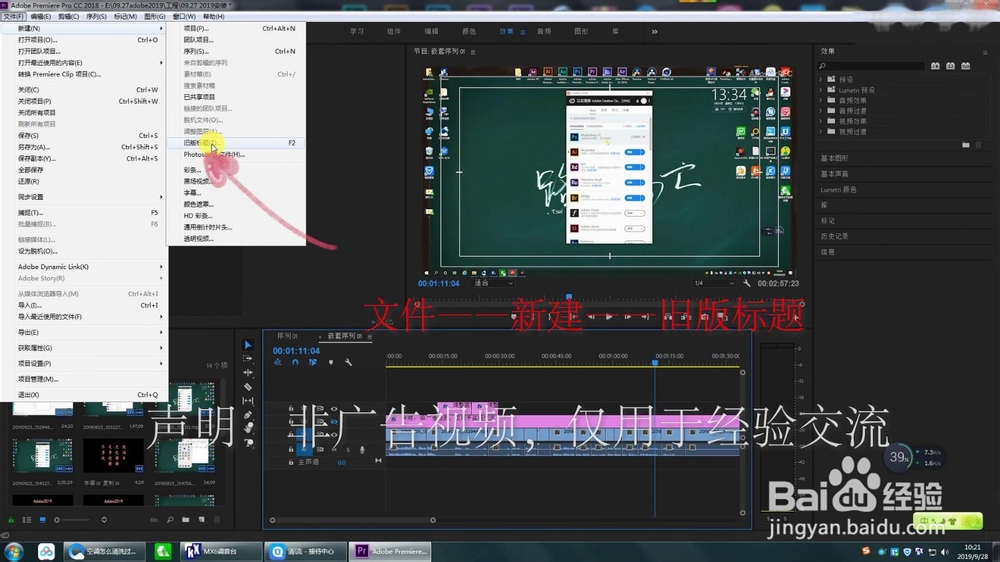Image resolution: width=1000 pixels, height=562 pixels.
Task: Expand 视频过渡 folder
Action: click(821, 131)
